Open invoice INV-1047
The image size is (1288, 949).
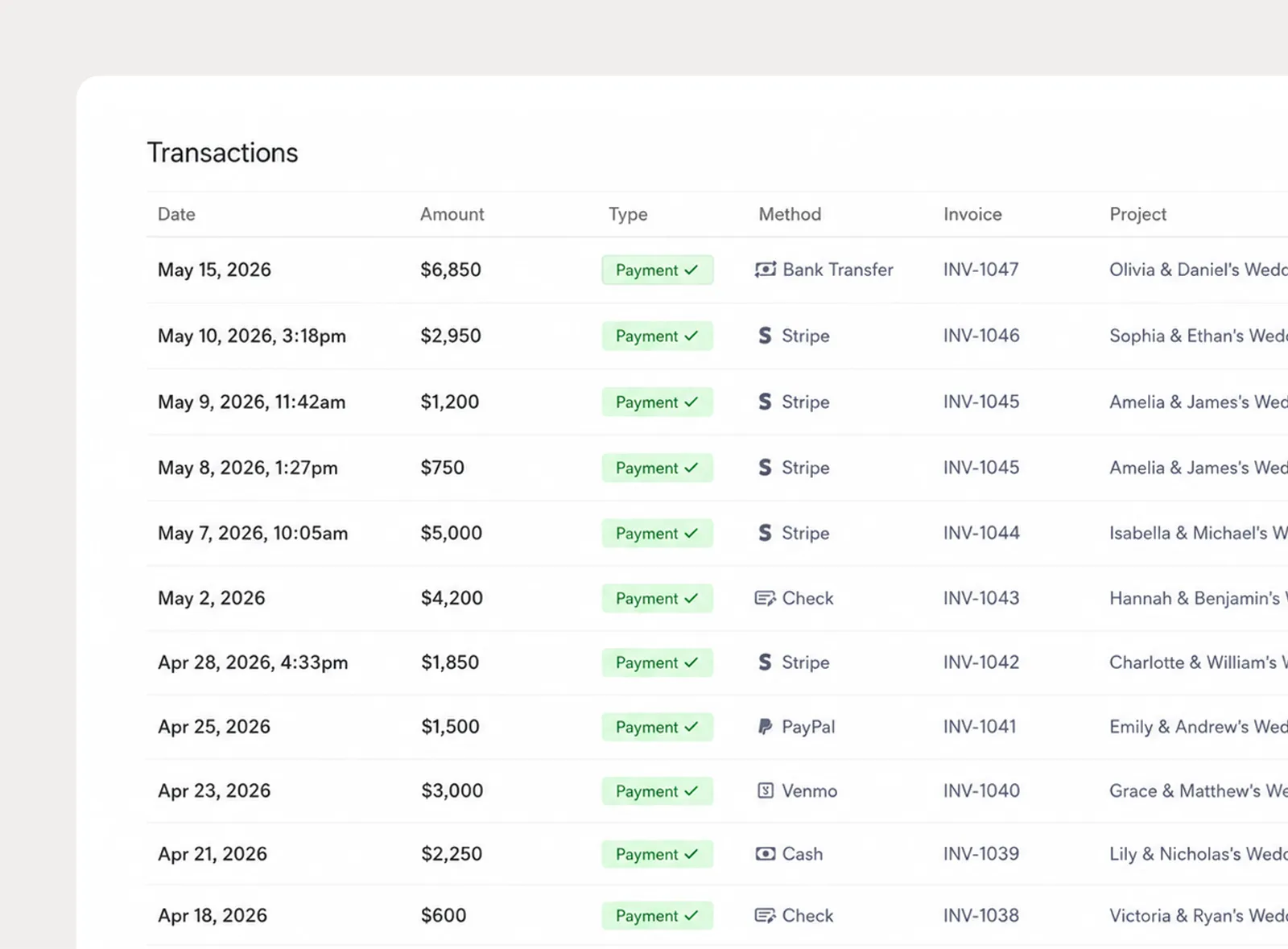tap(980, 270)
